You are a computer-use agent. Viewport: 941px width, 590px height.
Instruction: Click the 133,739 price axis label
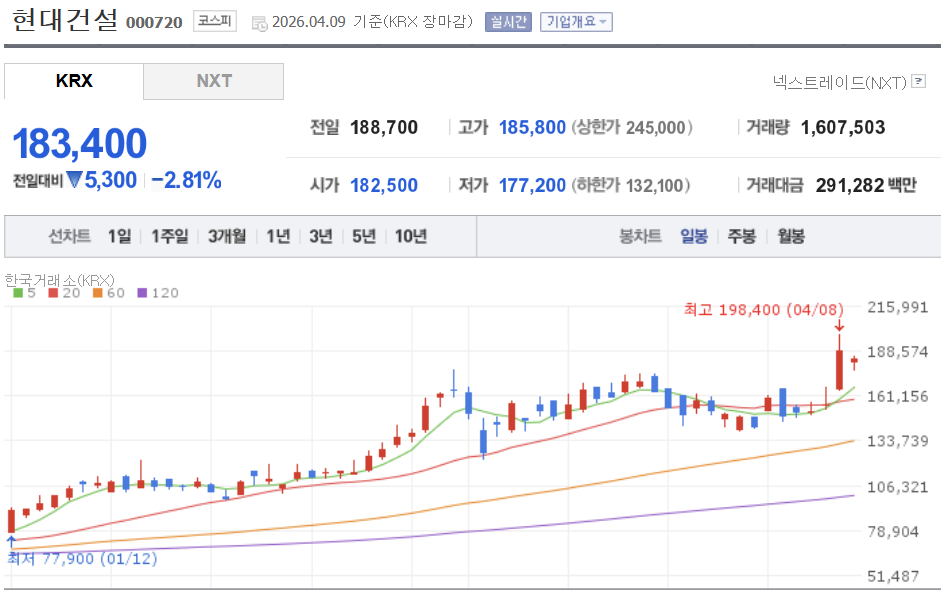tap(898, 441)
